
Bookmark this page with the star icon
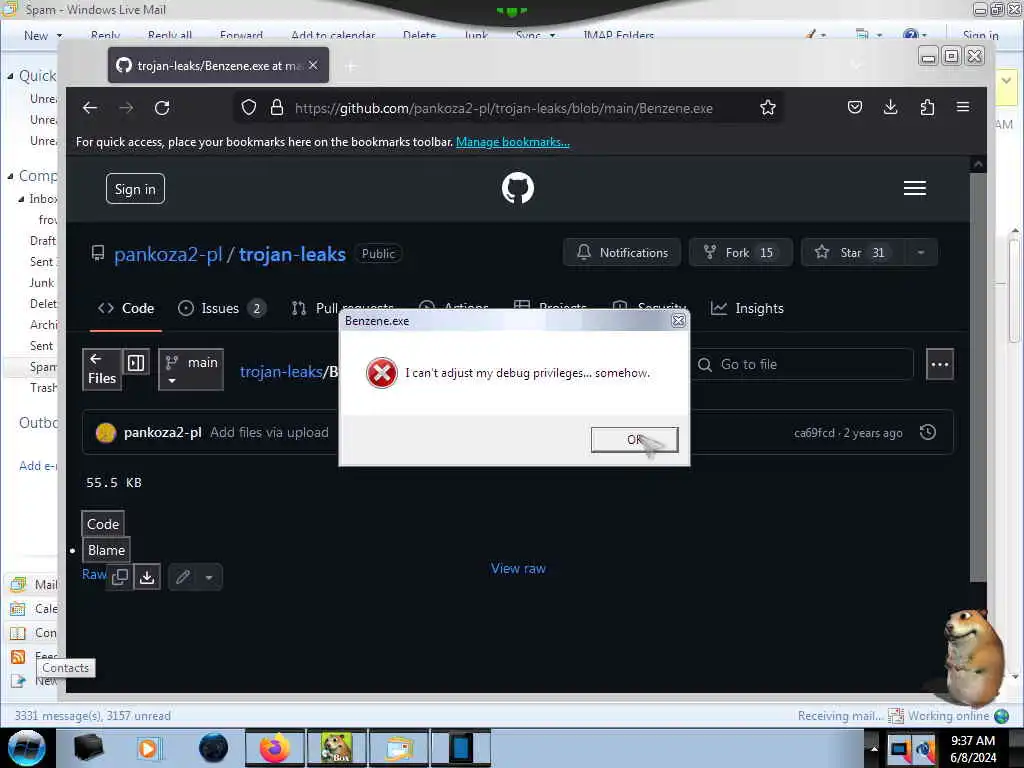pyautogui.click(x=768, y=108)
